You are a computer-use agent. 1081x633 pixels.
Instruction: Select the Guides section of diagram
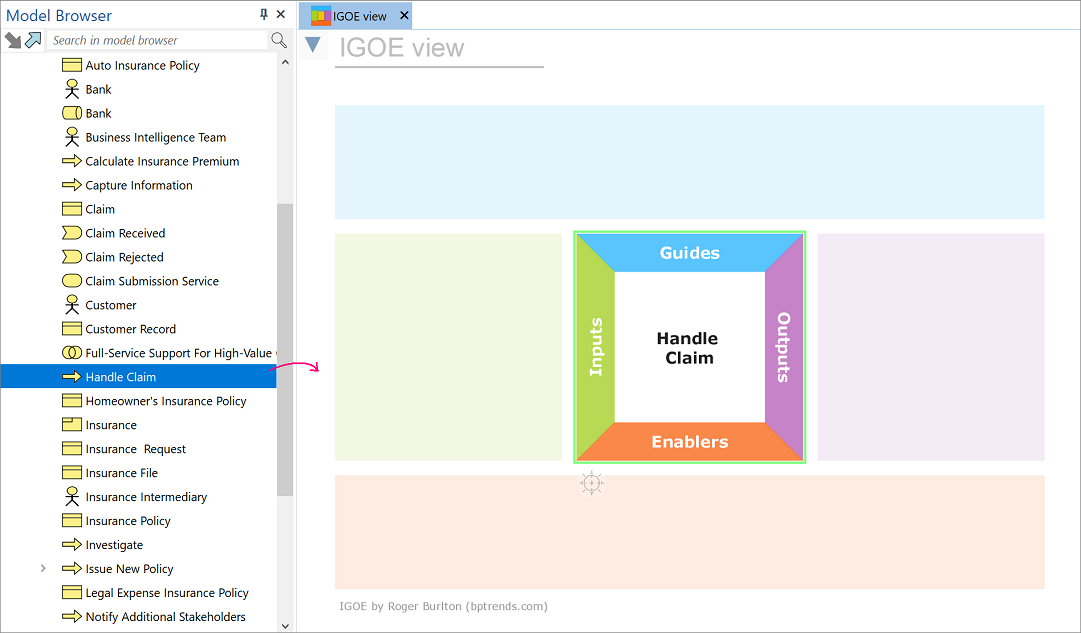pyautogui.click(x=689, y=253)
